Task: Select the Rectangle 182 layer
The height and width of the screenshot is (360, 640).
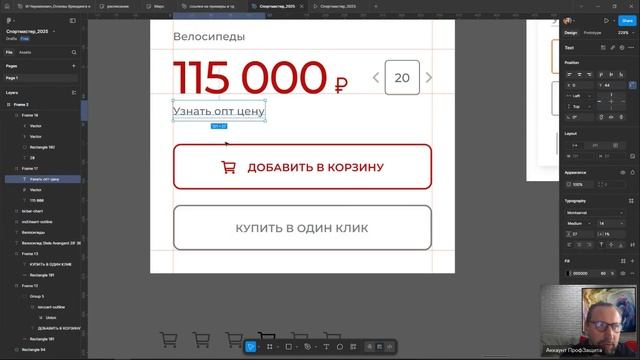Action: coord(42,147)
